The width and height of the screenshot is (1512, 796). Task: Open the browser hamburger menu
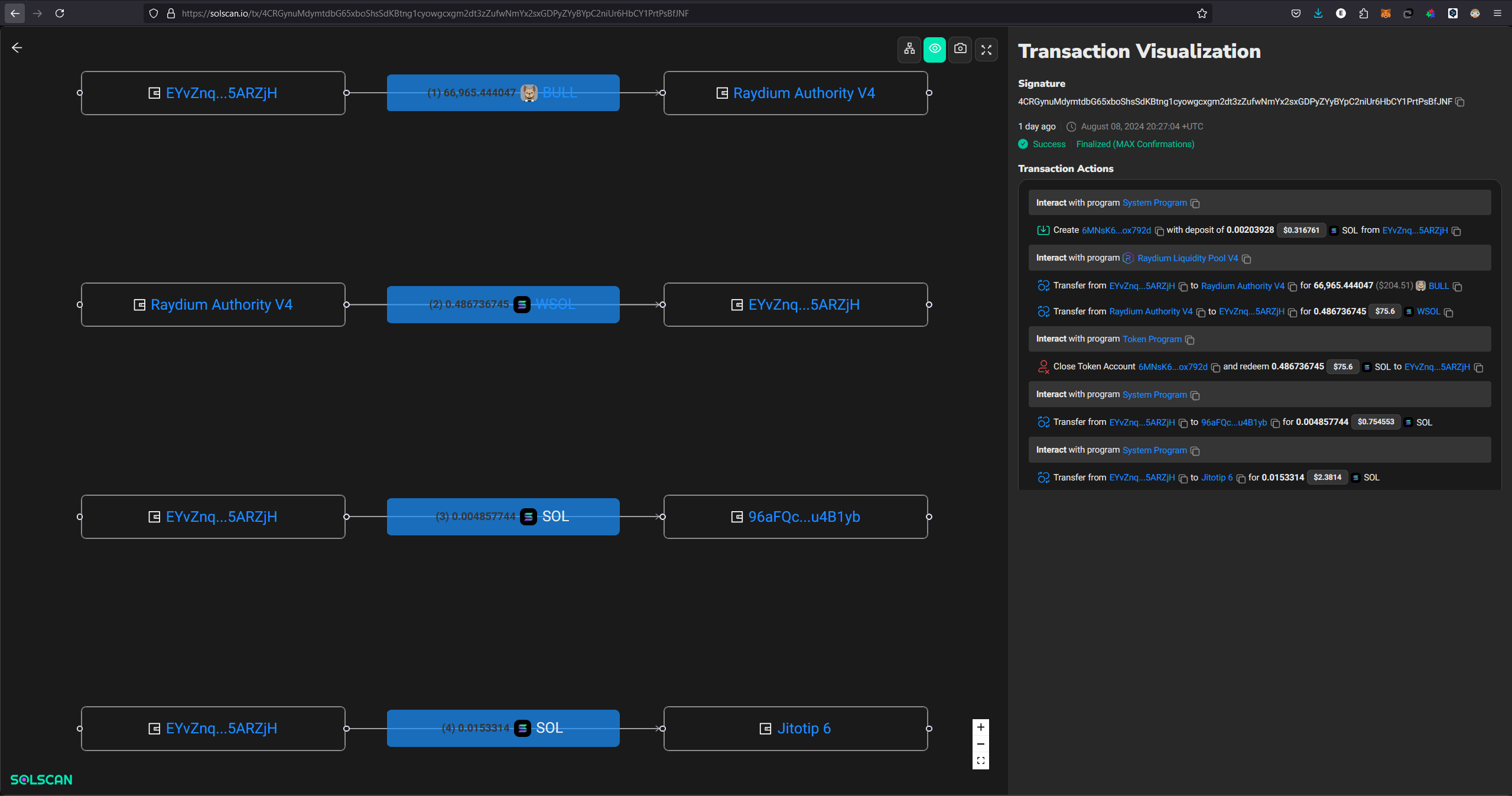pos(1497,13)
